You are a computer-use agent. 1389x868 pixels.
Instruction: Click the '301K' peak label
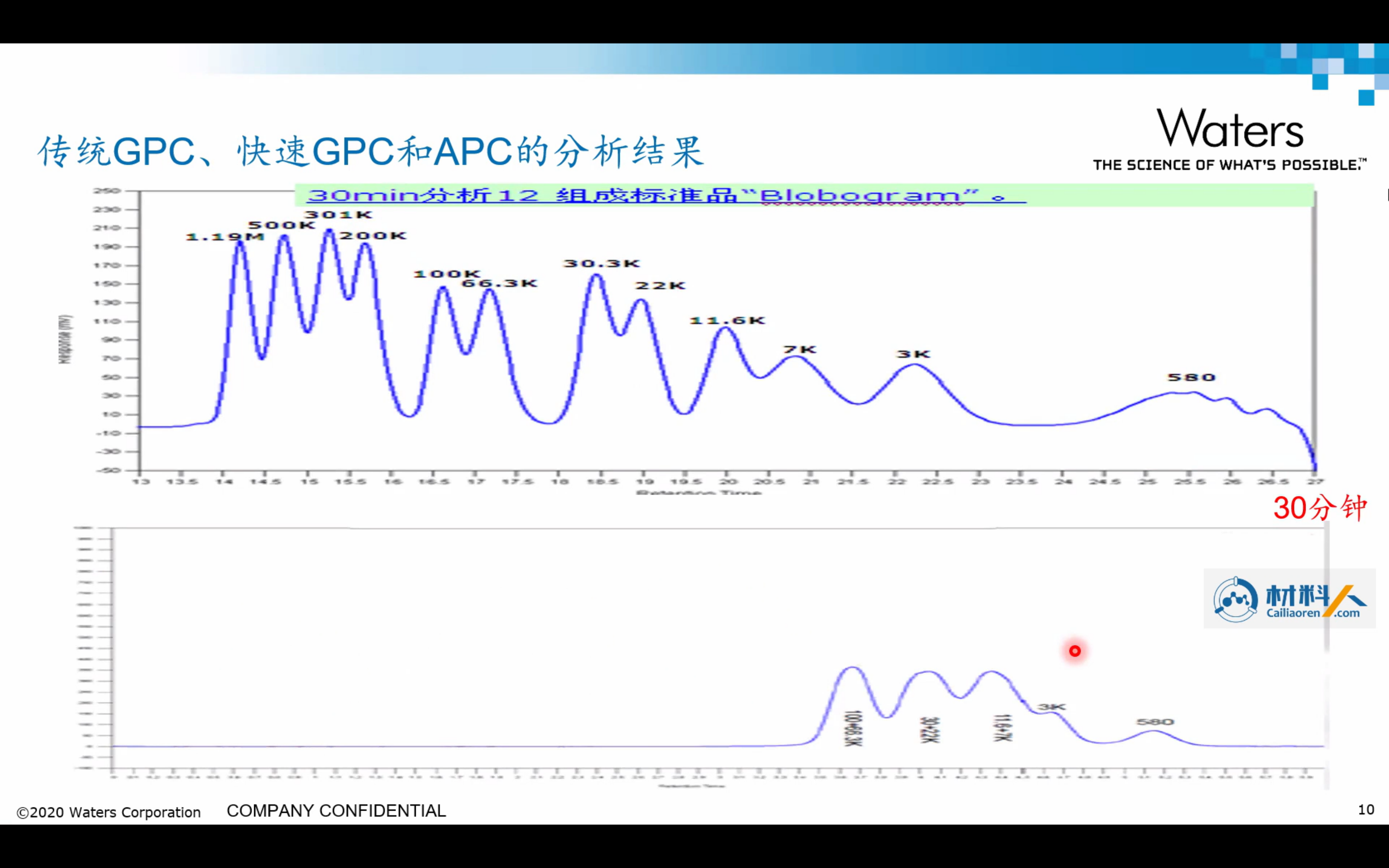click(338, 215)
